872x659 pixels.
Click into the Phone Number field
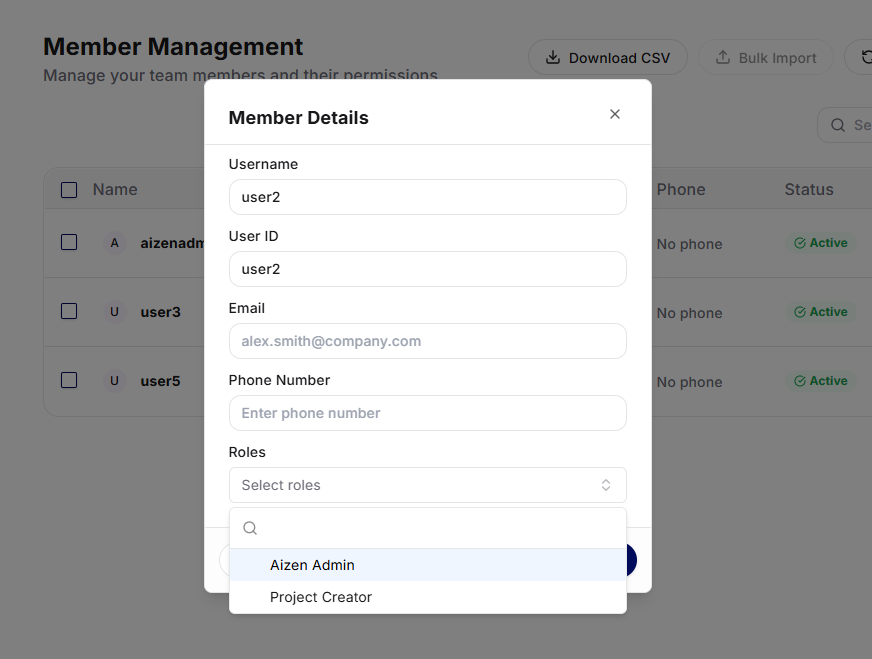click(427, 413)
